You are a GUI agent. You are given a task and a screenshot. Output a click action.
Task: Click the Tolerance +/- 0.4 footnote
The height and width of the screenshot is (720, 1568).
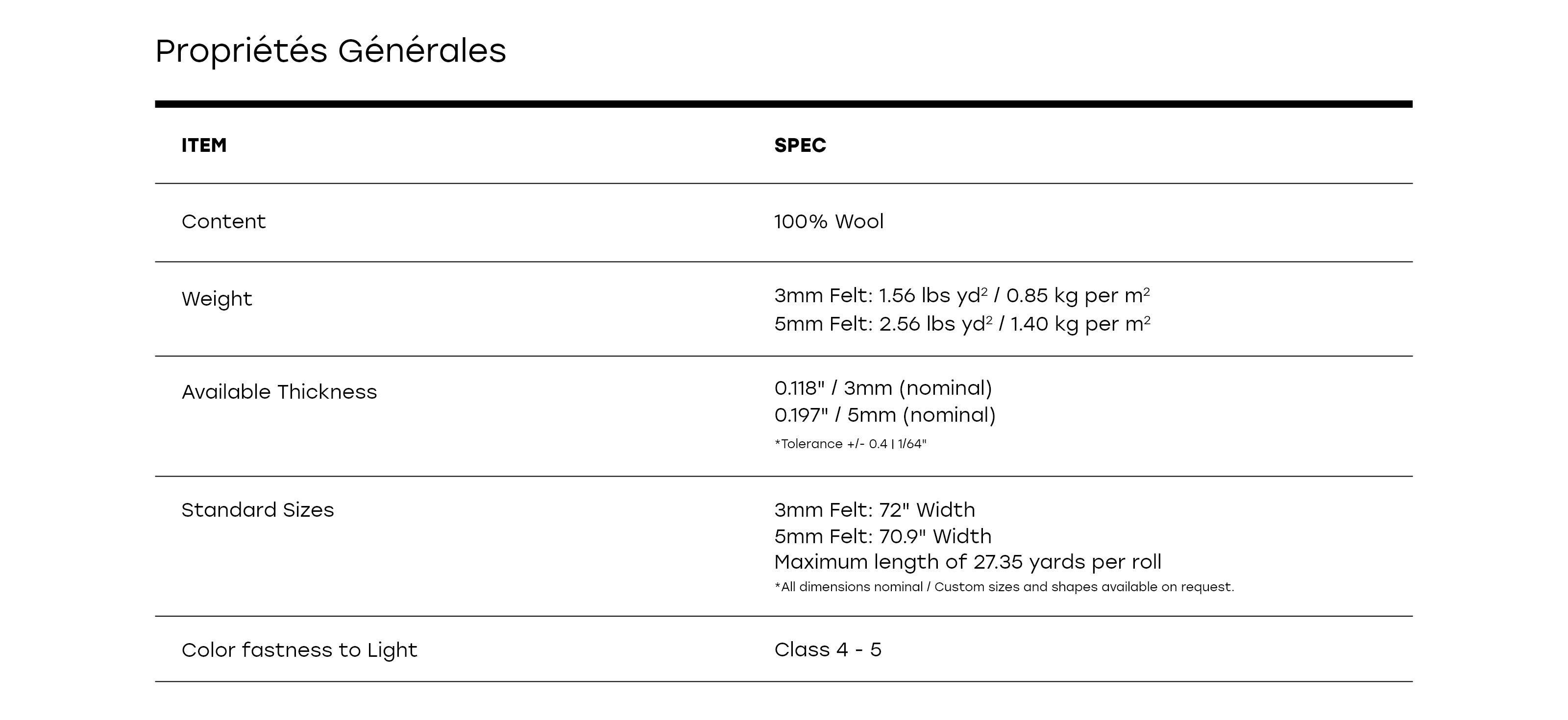850,444
